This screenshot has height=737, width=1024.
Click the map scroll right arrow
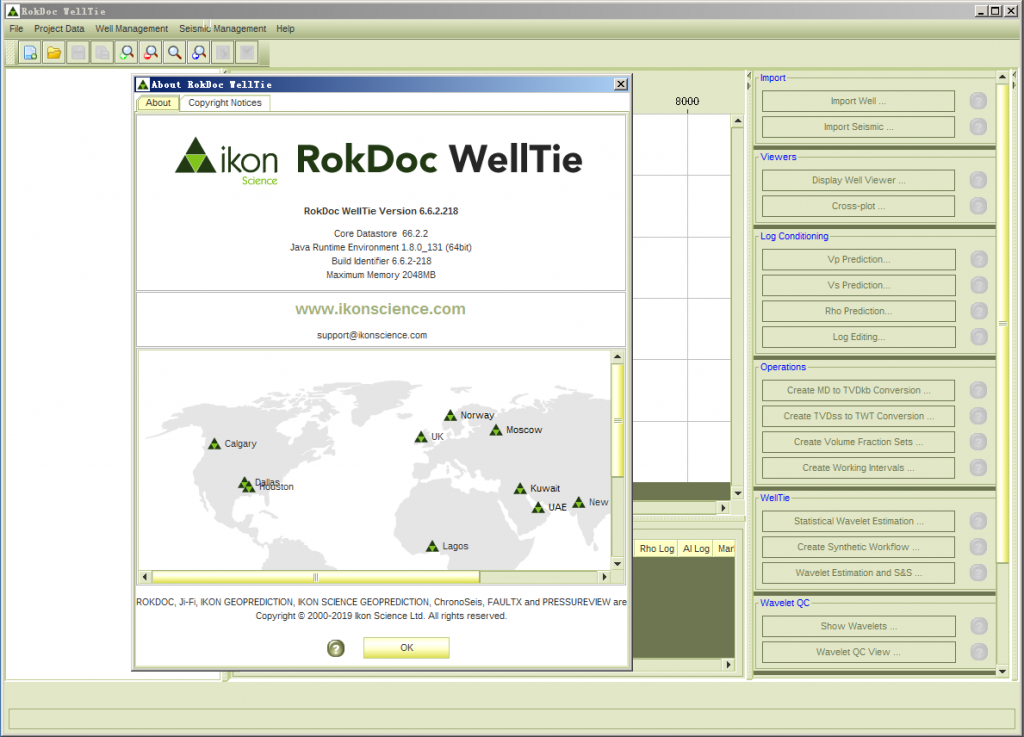click(x=604, y=577)
